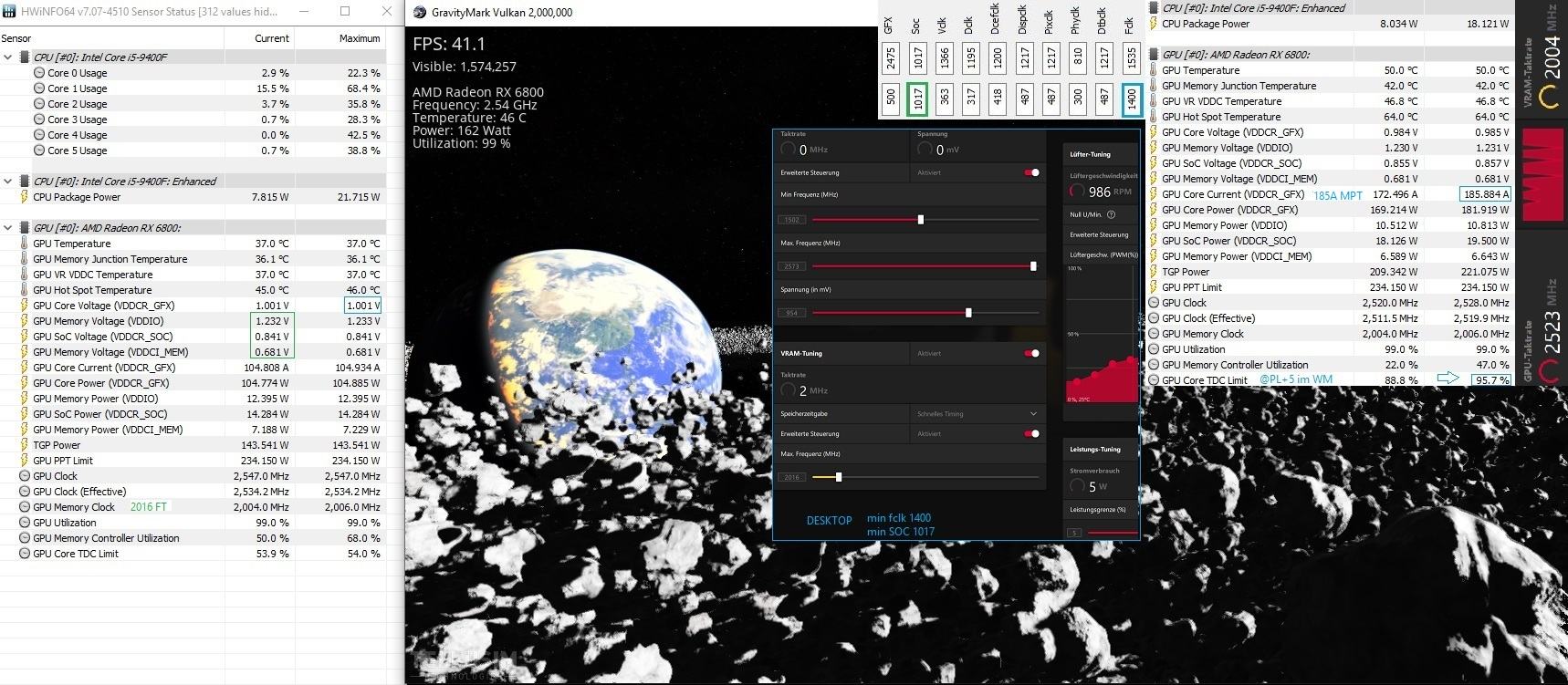
Task: Click GPU Core Current lightning icon in left window
Action: pyautogui.click(x=25, y=368)
